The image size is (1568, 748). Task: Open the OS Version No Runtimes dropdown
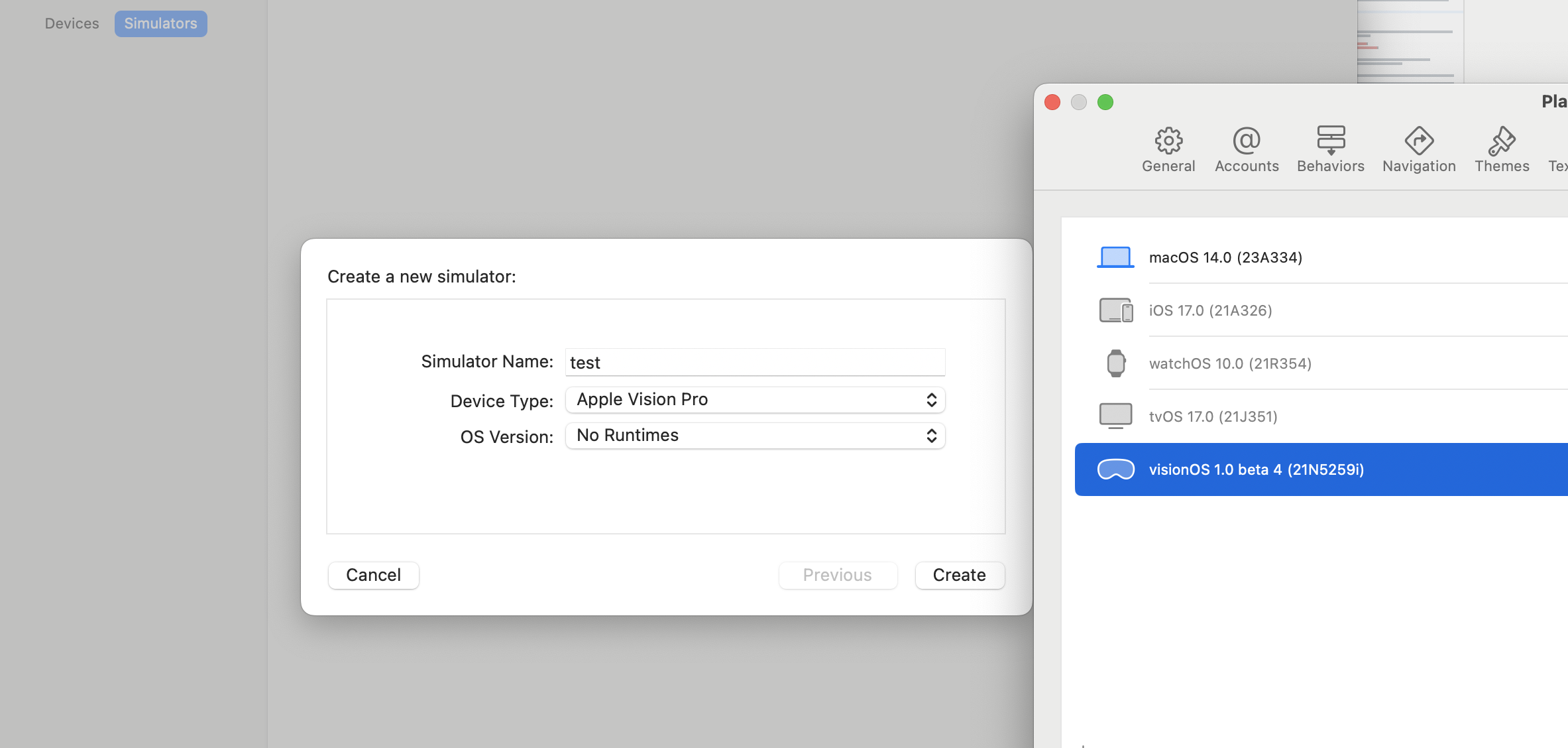pos(755,436)
